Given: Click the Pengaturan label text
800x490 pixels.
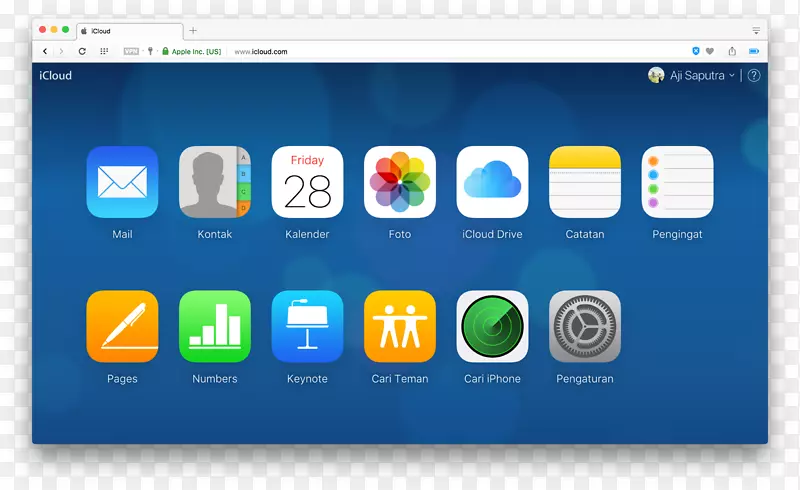Looking at the screenshot, I should (585, 379).
